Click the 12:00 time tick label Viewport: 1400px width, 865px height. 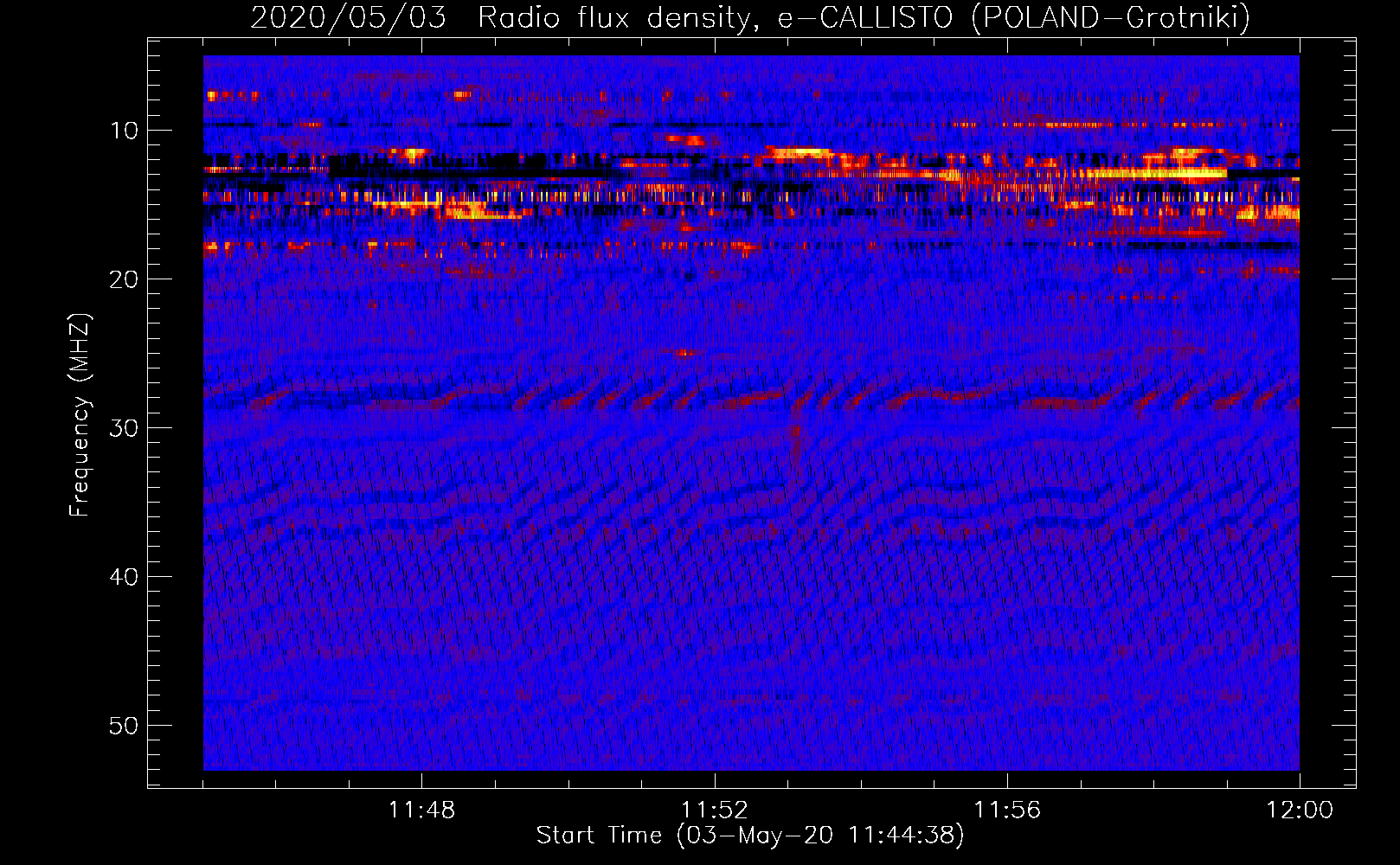click(1300, 811)
